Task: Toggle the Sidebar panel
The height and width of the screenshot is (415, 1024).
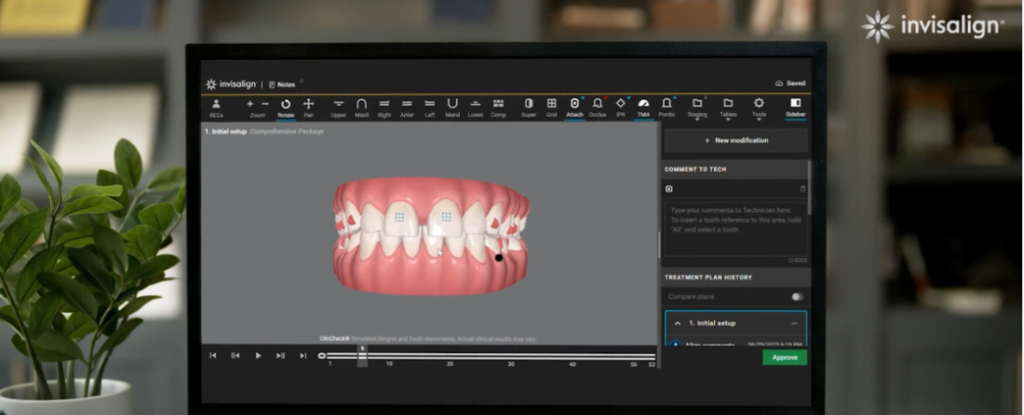Action: point(795,106)
